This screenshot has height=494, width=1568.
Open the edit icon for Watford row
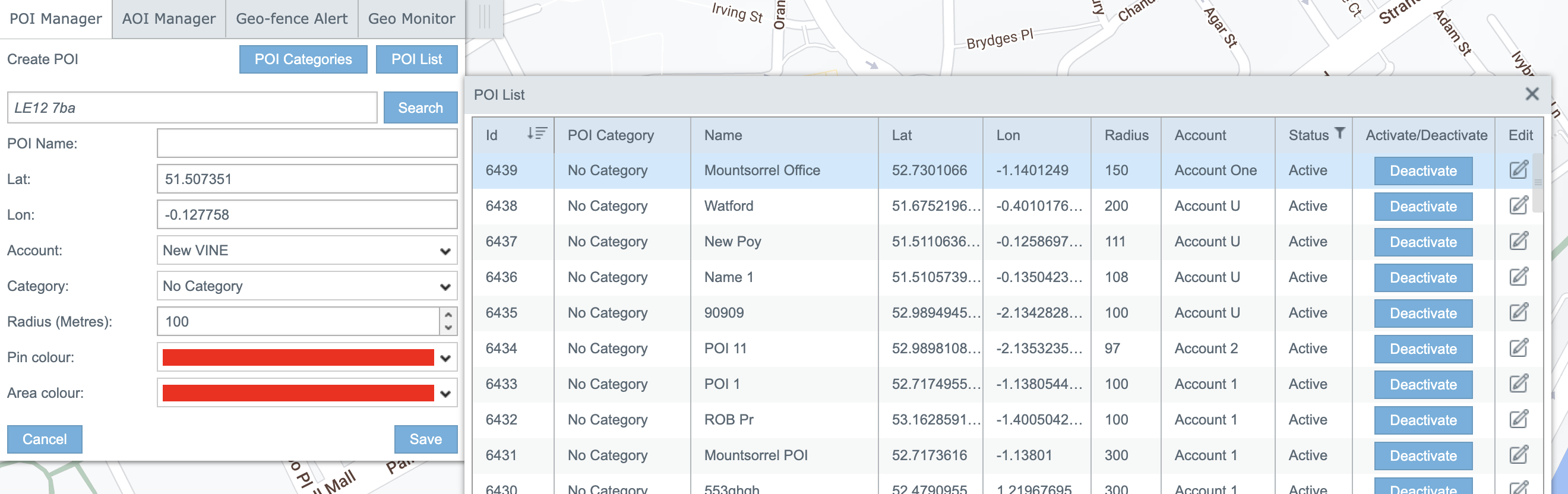coord(1518,205)
